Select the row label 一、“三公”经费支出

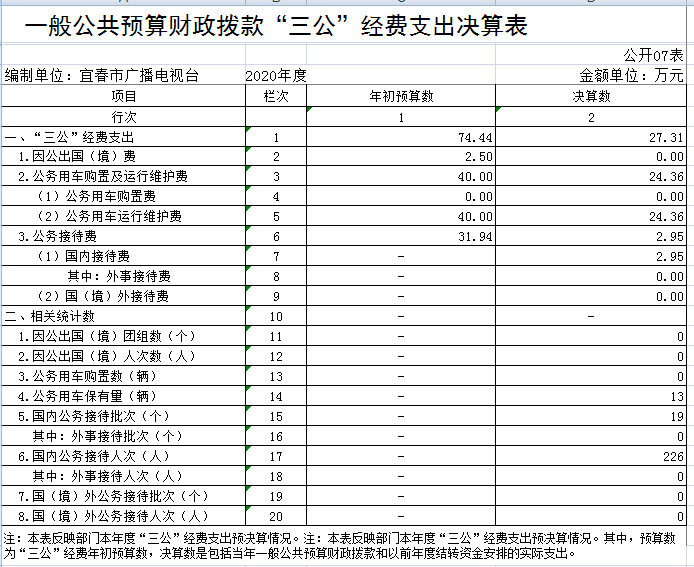69,137
